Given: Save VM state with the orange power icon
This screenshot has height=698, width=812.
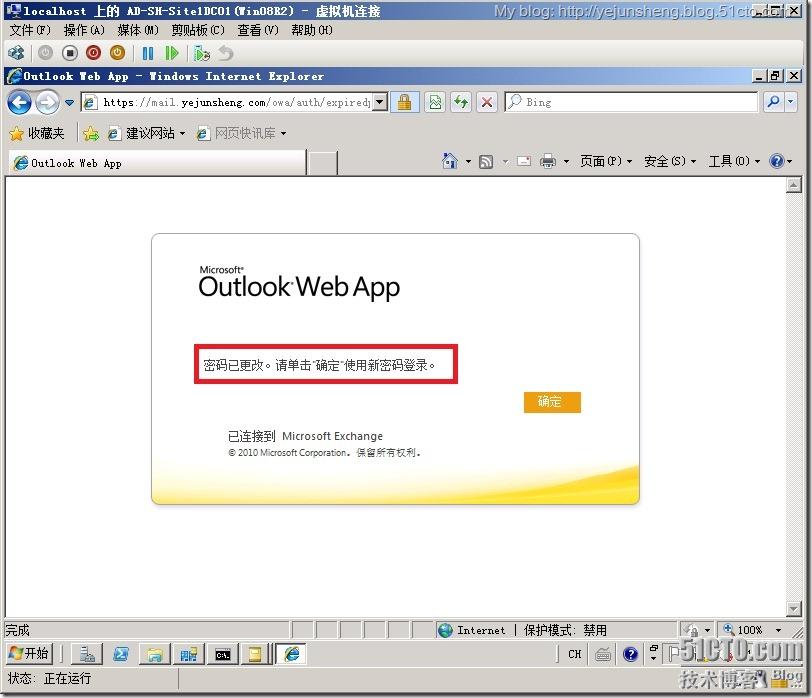Looking at the screenshot, I should tap(118, 53).
